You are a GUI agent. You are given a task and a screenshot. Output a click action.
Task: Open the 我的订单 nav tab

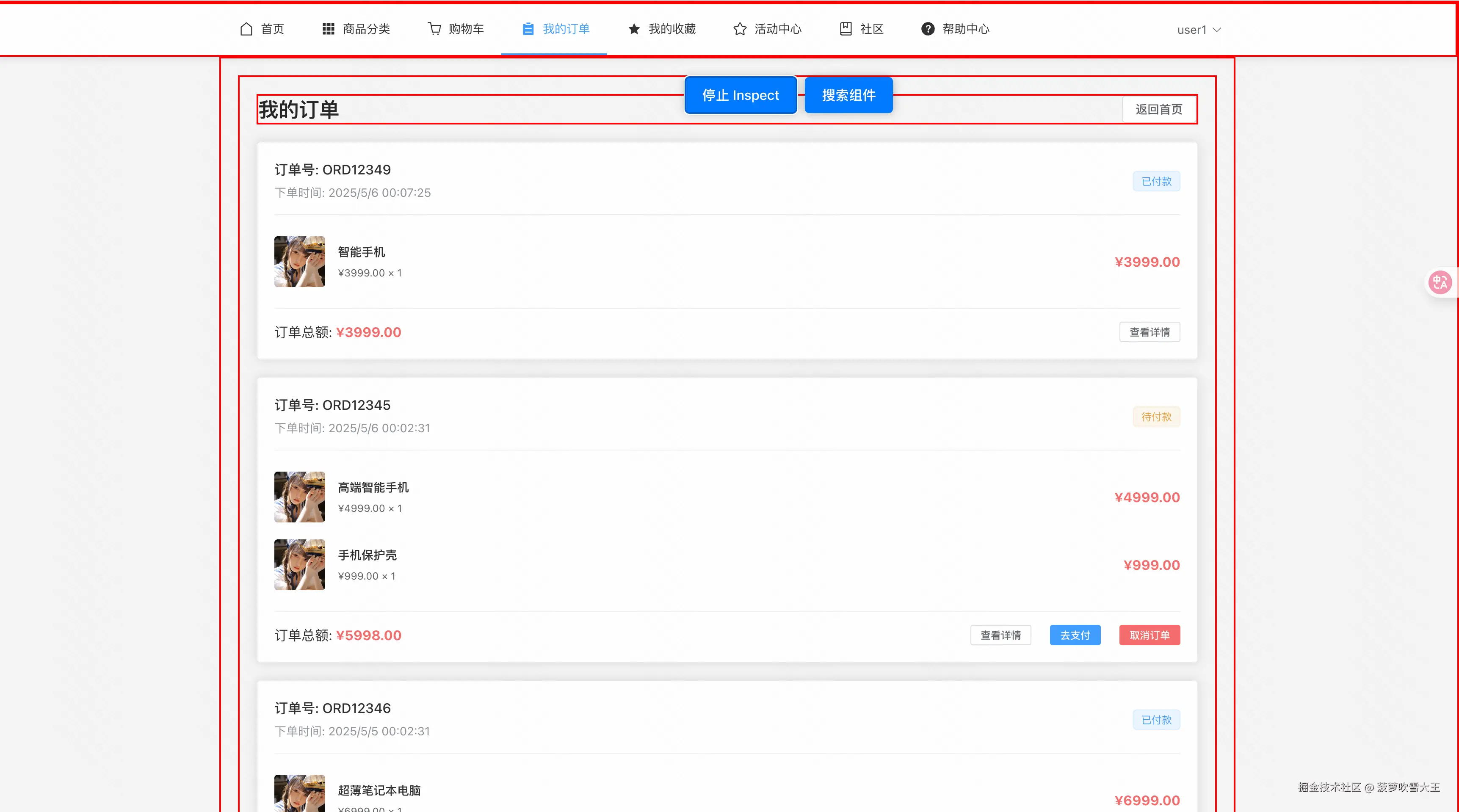565,29
